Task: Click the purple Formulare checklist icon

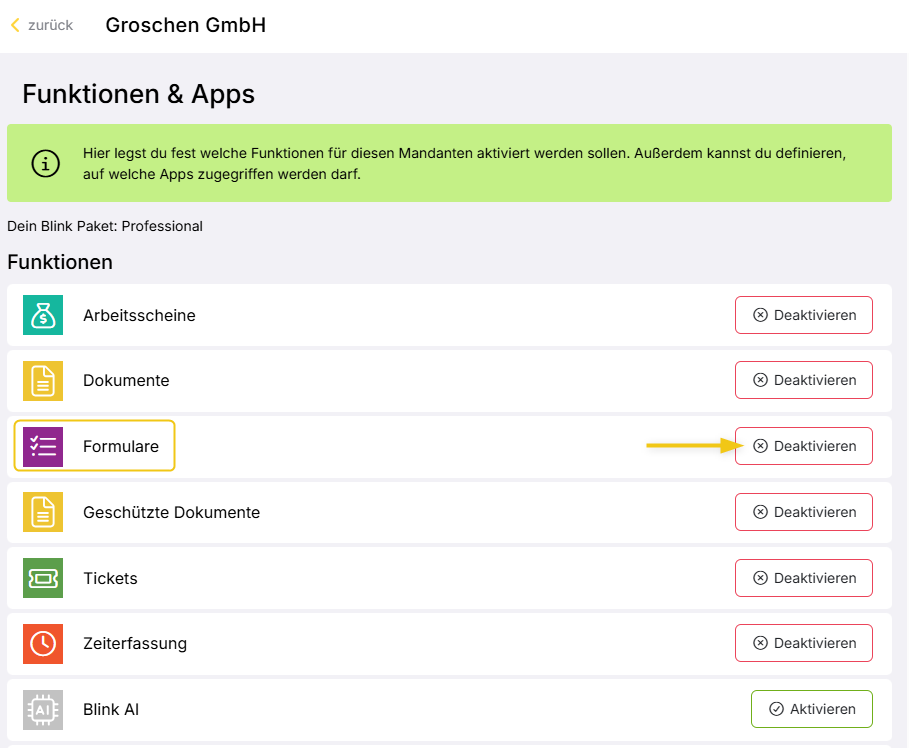Action: pyautogui.click(x=43, y=446)
